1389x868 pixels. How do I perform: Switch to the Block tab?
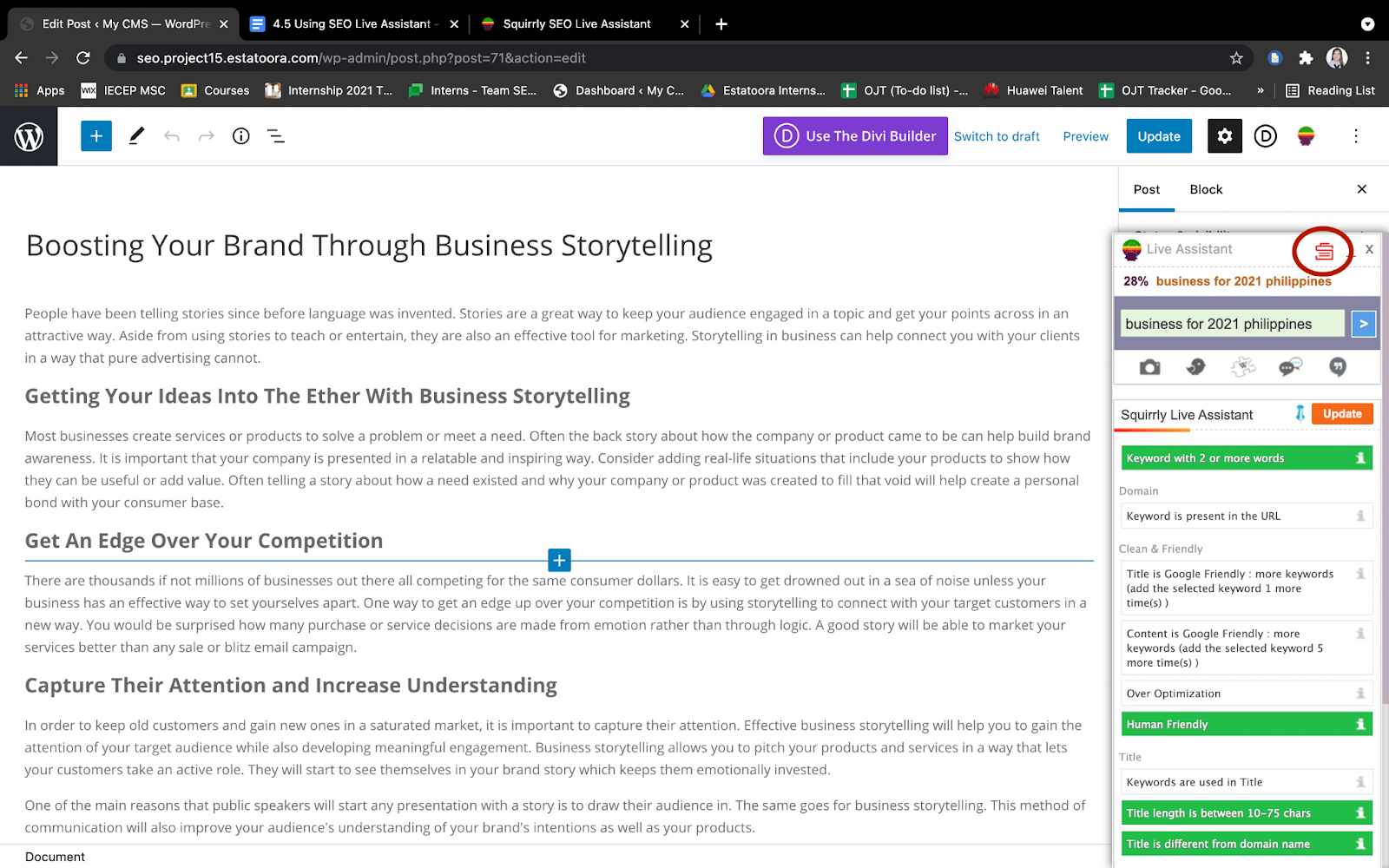1206,189
